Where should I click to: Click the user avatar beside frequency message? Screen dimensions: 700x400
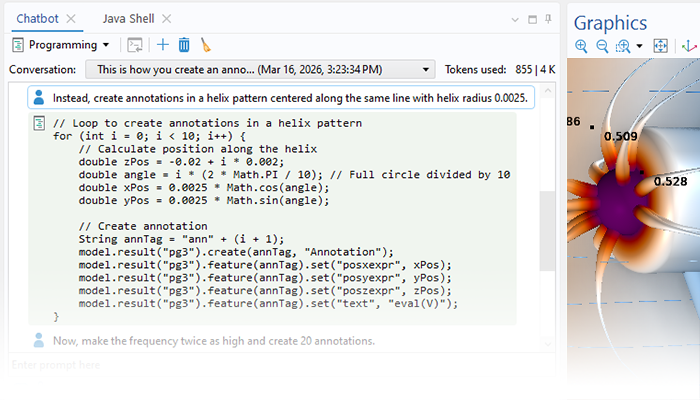[39, 340]
